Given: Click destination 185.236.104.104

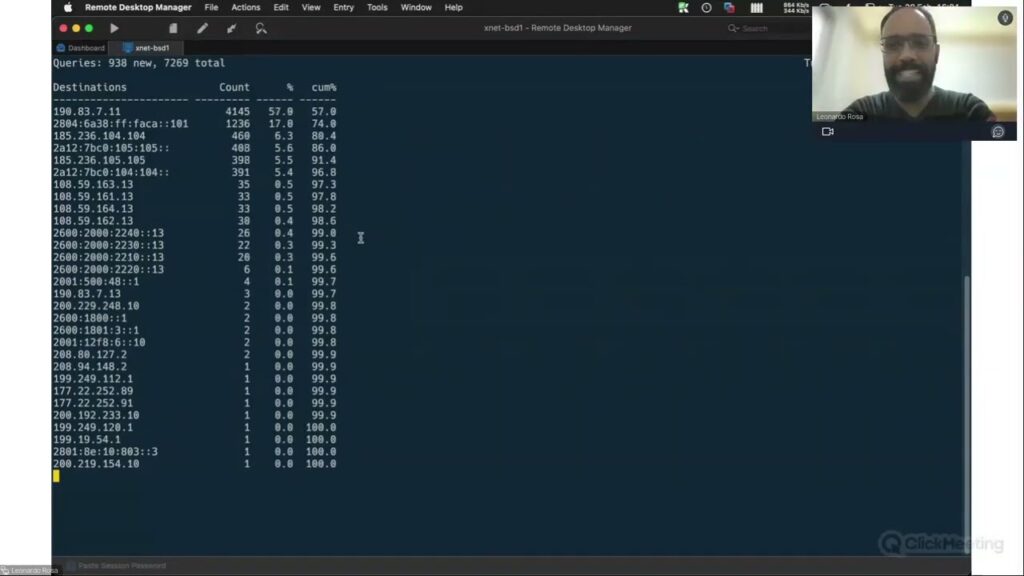Looking at the screenshot, I should click(x=99, y=136).
